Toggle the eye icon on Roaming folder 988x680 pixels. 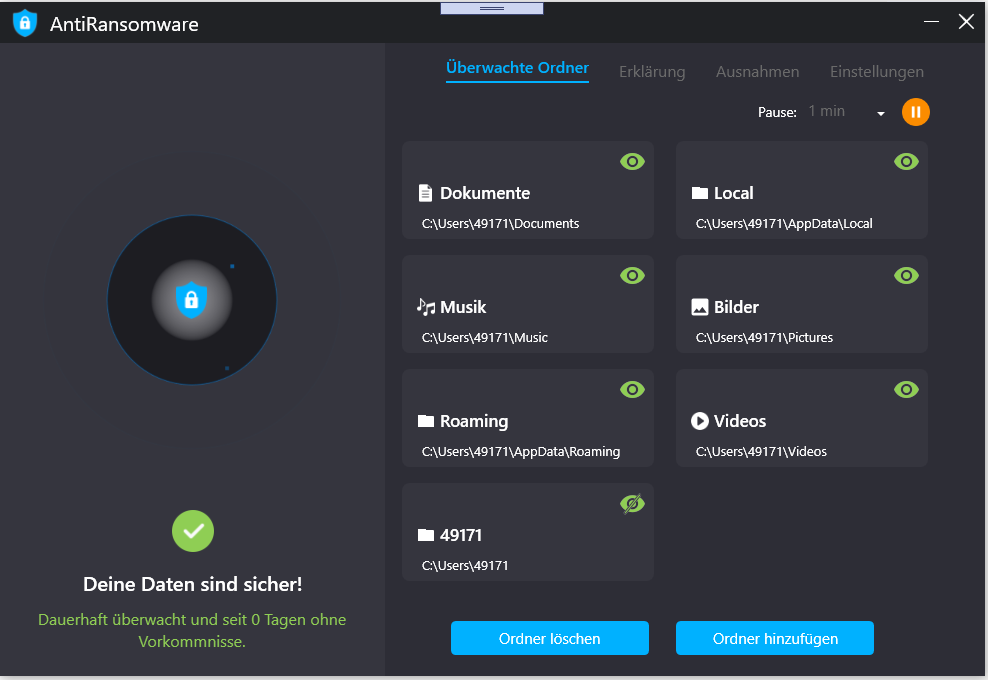click(x=632, y=390)
